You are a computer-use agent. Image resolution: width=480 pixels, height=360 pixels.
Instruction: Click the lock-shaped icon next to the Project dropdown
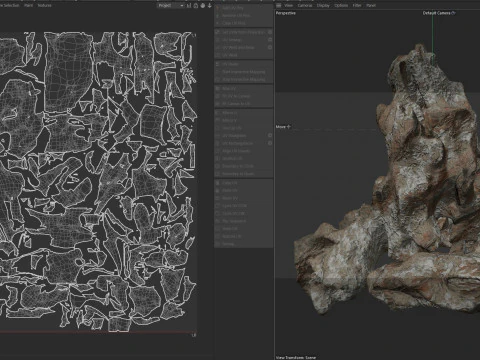[x=196, y=5]
